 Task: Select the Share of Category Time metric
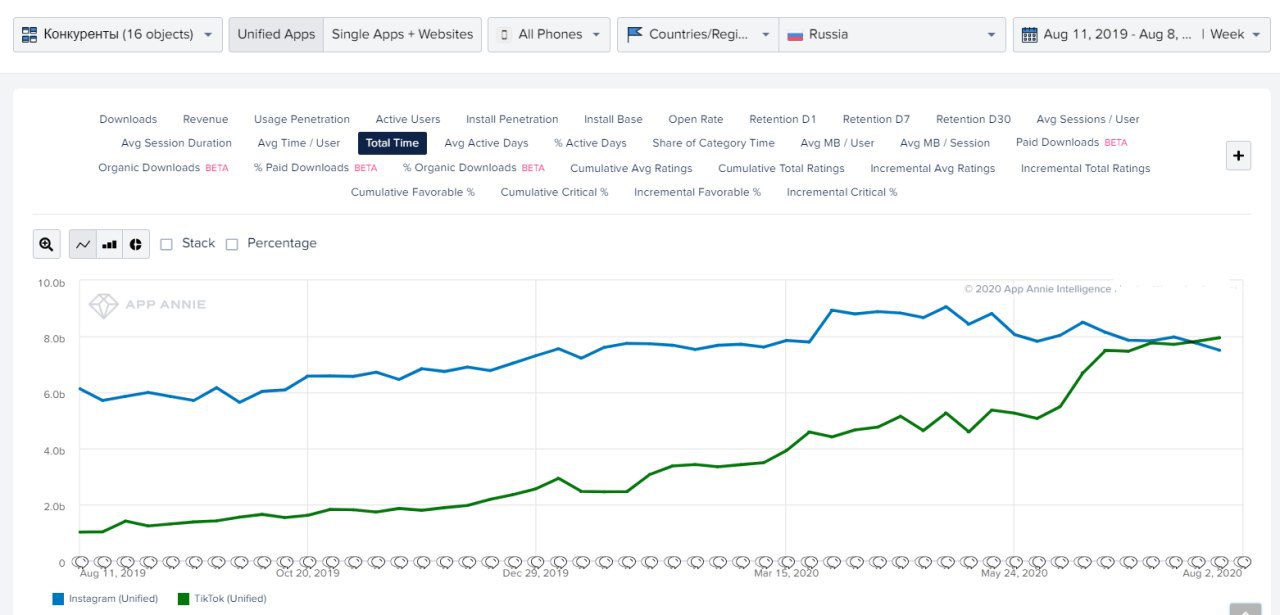click(713, 143)
